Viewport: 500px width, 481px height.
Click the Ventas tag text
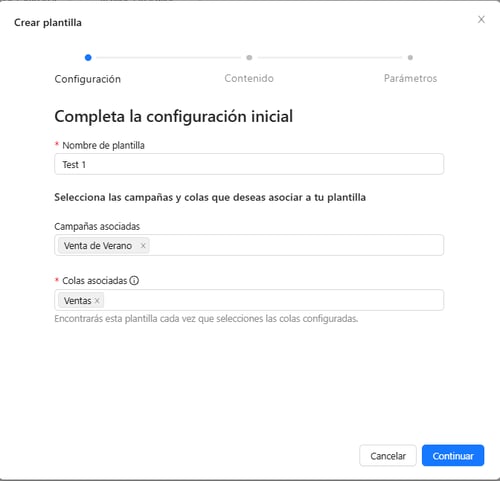point(77,301)
